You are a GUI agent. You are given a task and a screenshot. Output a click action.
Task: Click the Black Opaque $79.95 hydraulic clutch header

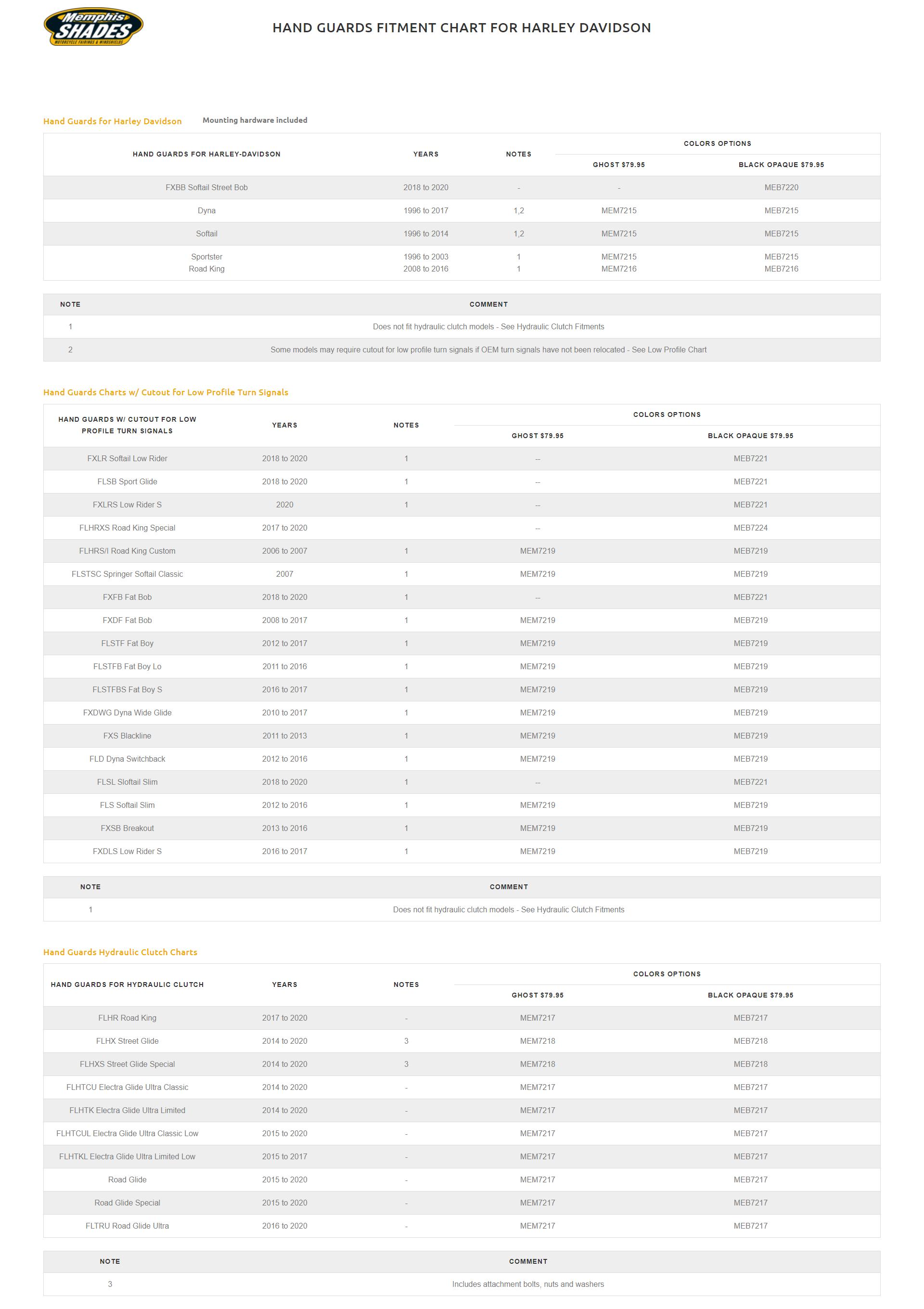click(750, 996)
